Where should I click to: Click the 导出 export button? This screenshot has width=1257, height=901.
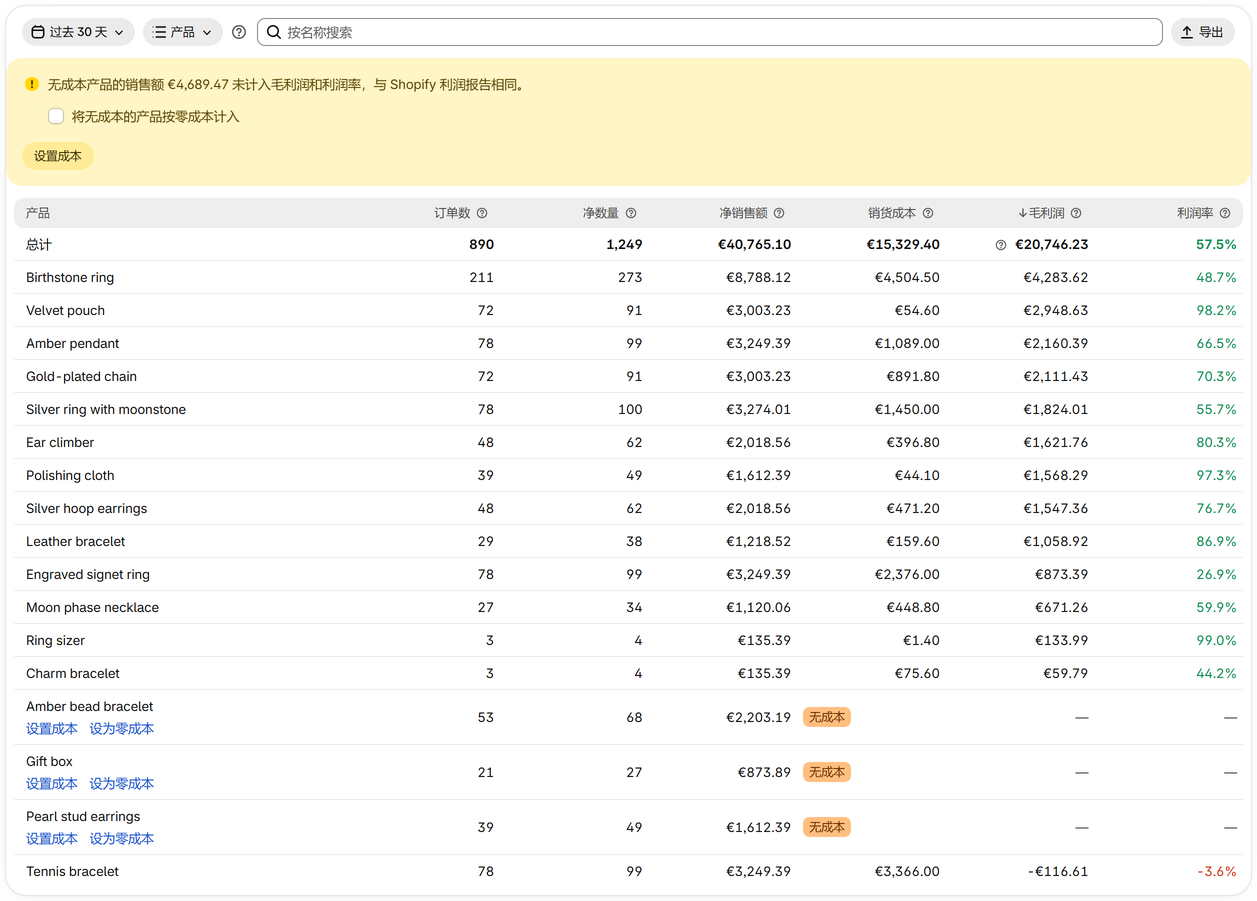(1202, 32)
